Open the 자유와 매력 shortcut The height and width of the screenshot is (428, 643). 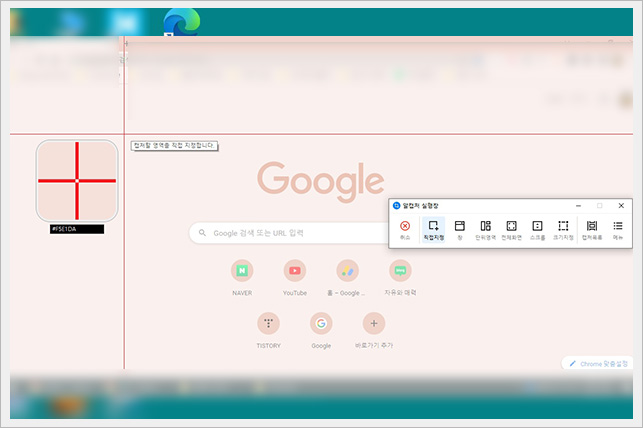pos(400,278)
